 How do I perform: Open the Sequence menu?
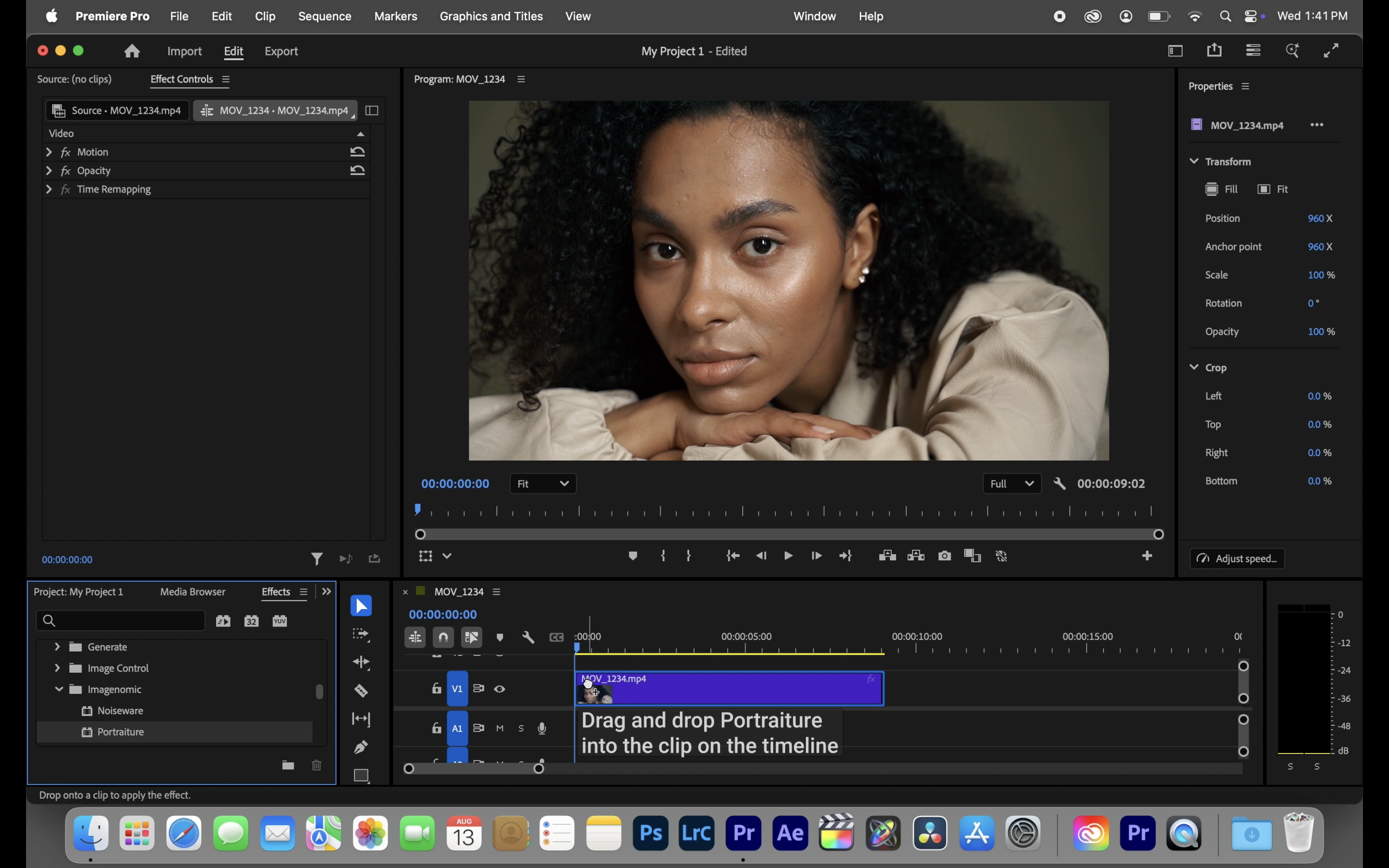pos(324,17)
